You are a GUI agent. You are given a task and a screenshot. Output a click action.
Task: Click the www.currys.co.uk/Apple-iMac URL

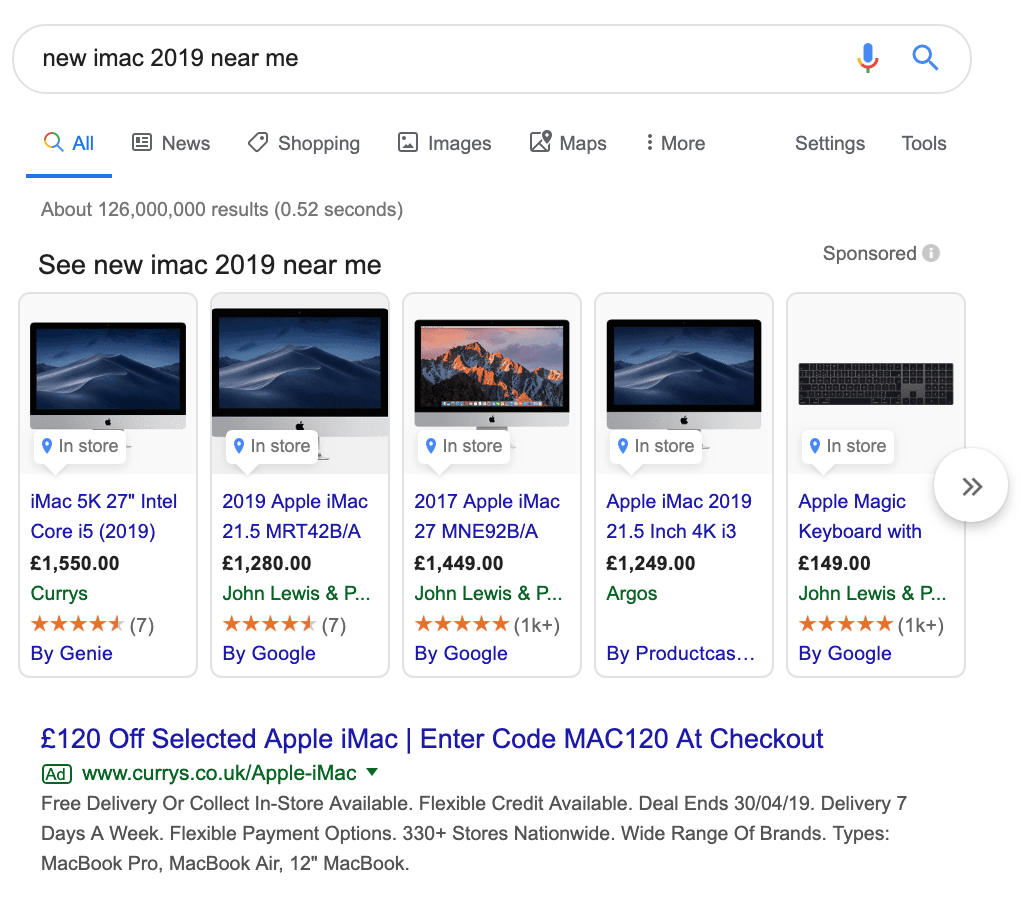click(219, 773)
